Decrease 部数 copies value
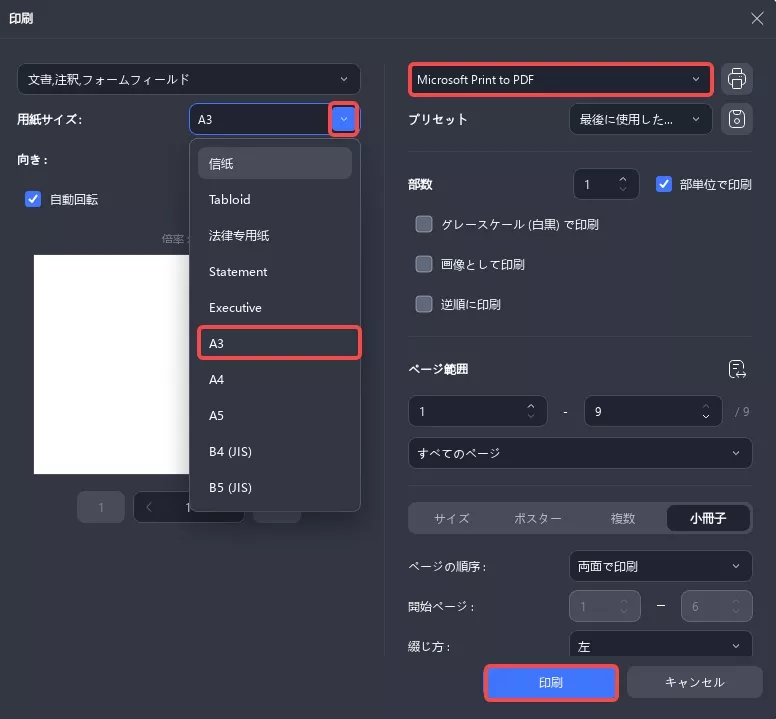This screenshot has height=719, width=776. (623, 189)
